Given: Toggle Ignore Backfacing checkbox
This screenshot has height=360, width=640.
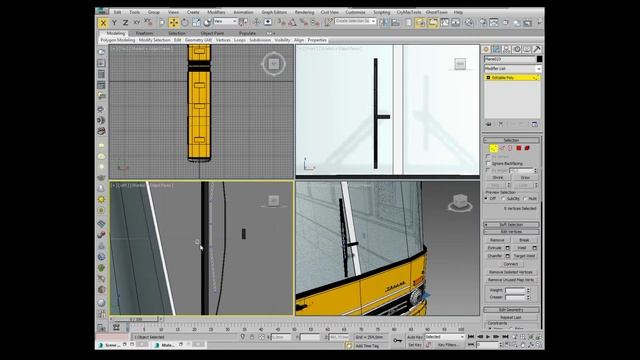Looking at the screenshot, I should [x=488, y=163].
